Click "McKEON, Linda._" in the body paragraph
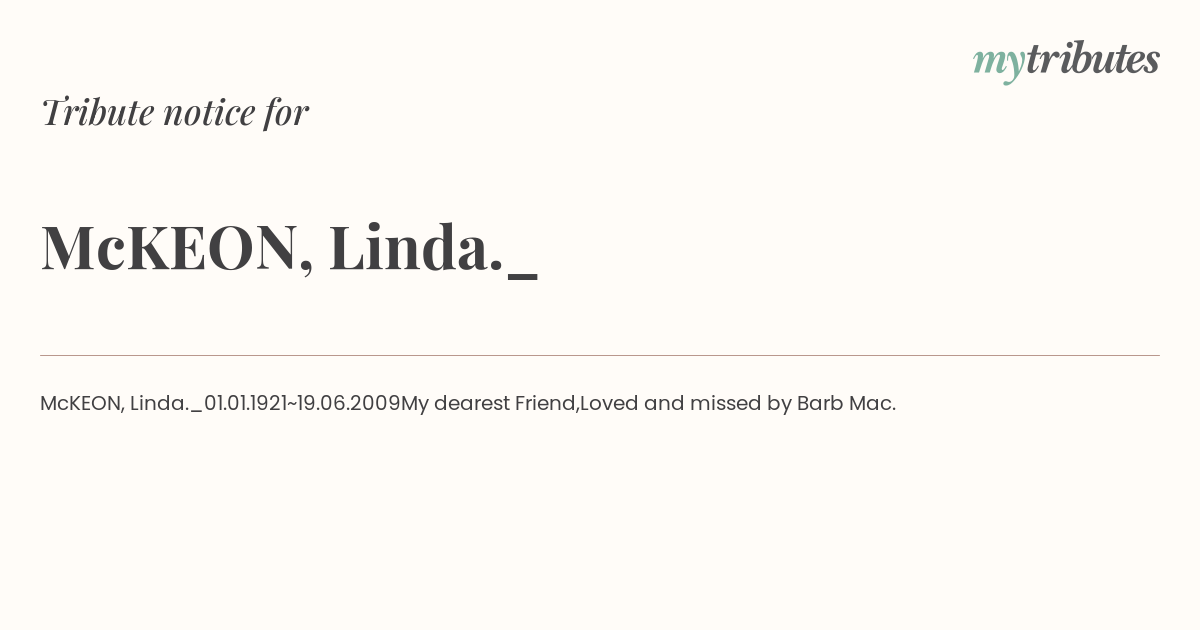Screen dimensions: 1200x630 click(121, 404)
